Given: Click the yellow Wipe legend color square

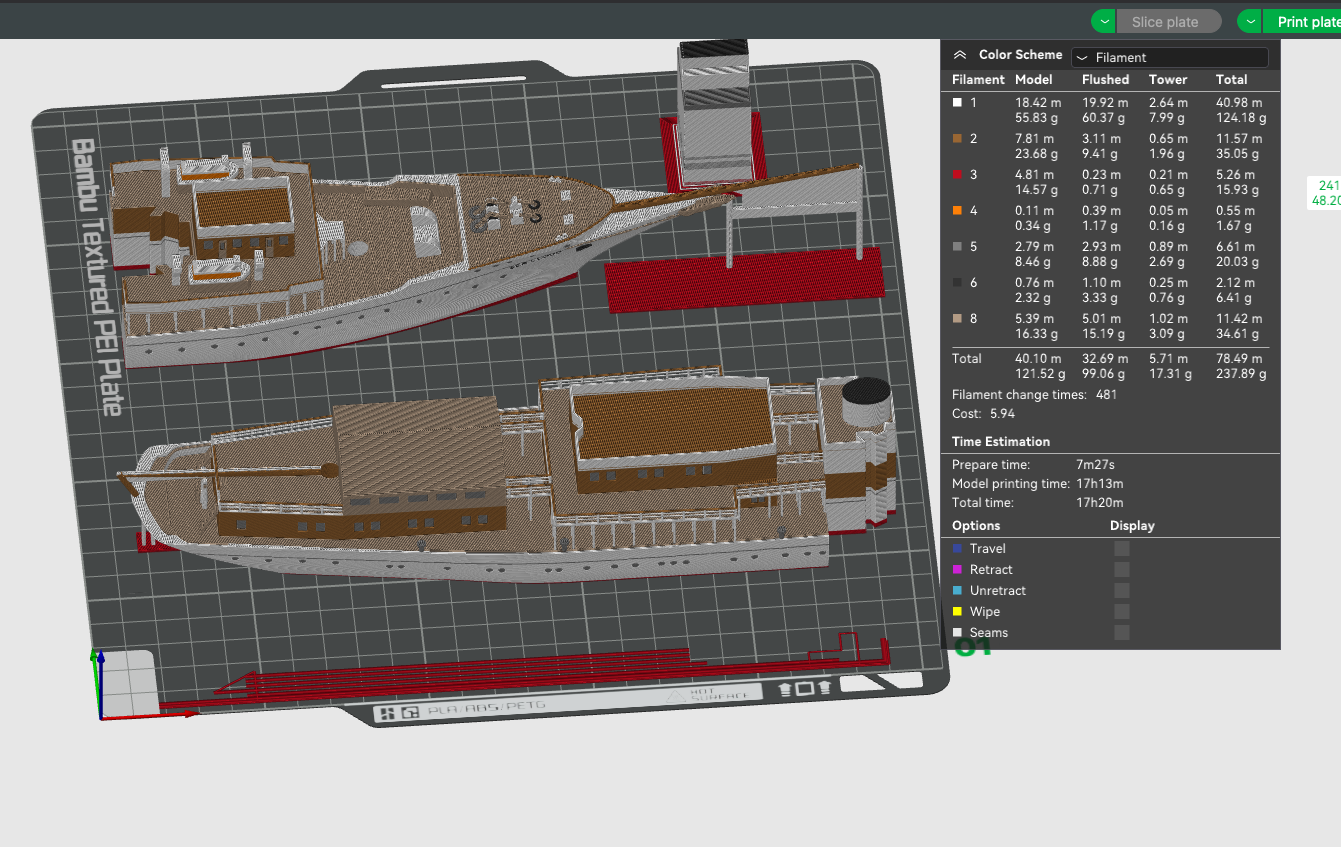Looking at the screenshot, I should pos(957,611).
